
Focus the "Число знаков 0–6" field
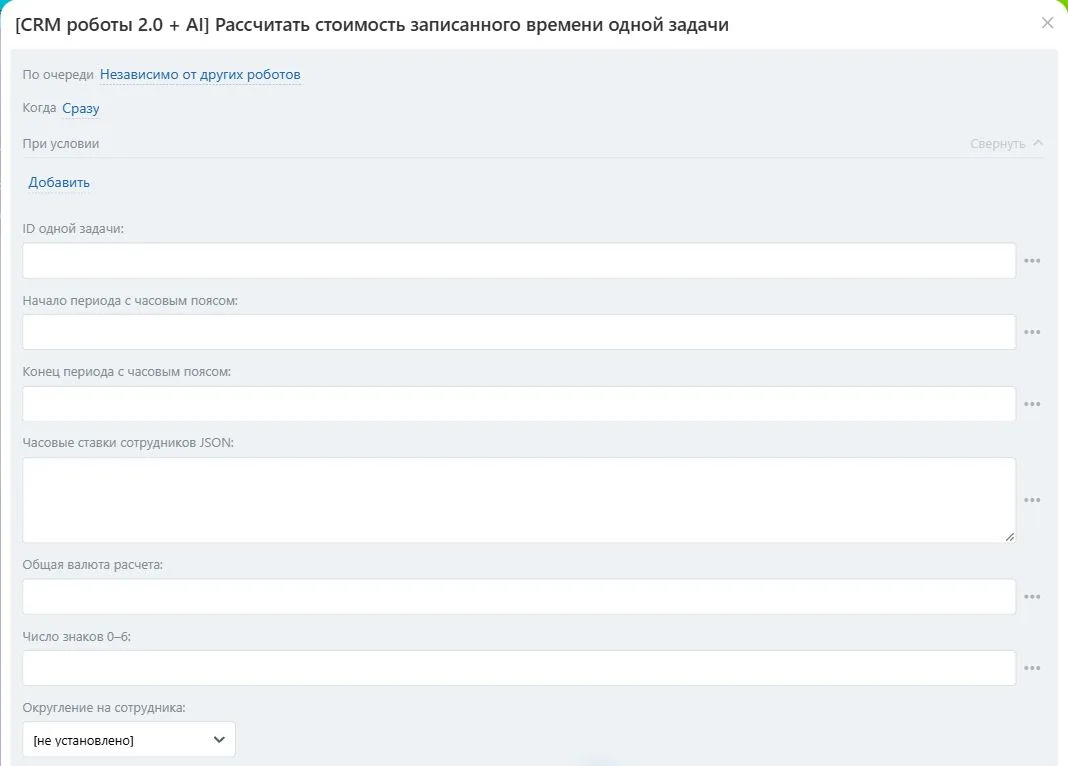[519, 668]
